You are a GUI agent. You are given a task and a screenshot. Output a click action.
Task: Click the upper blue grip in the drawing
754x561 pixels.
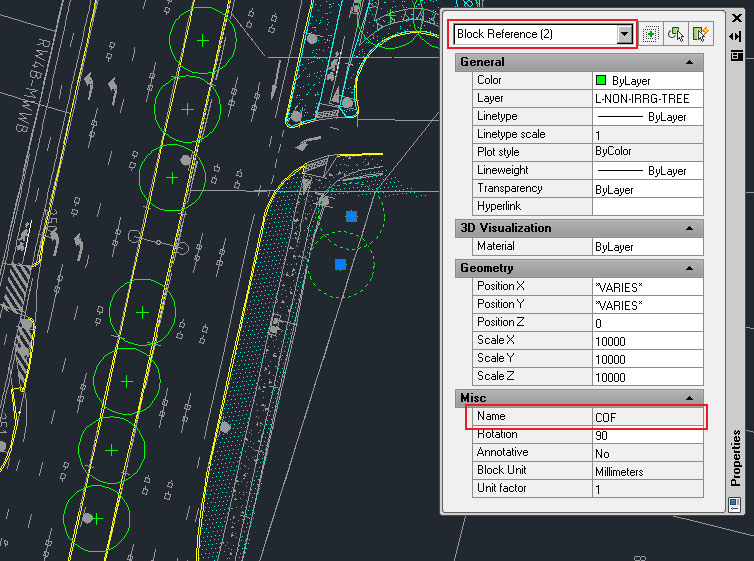point(351,216)
